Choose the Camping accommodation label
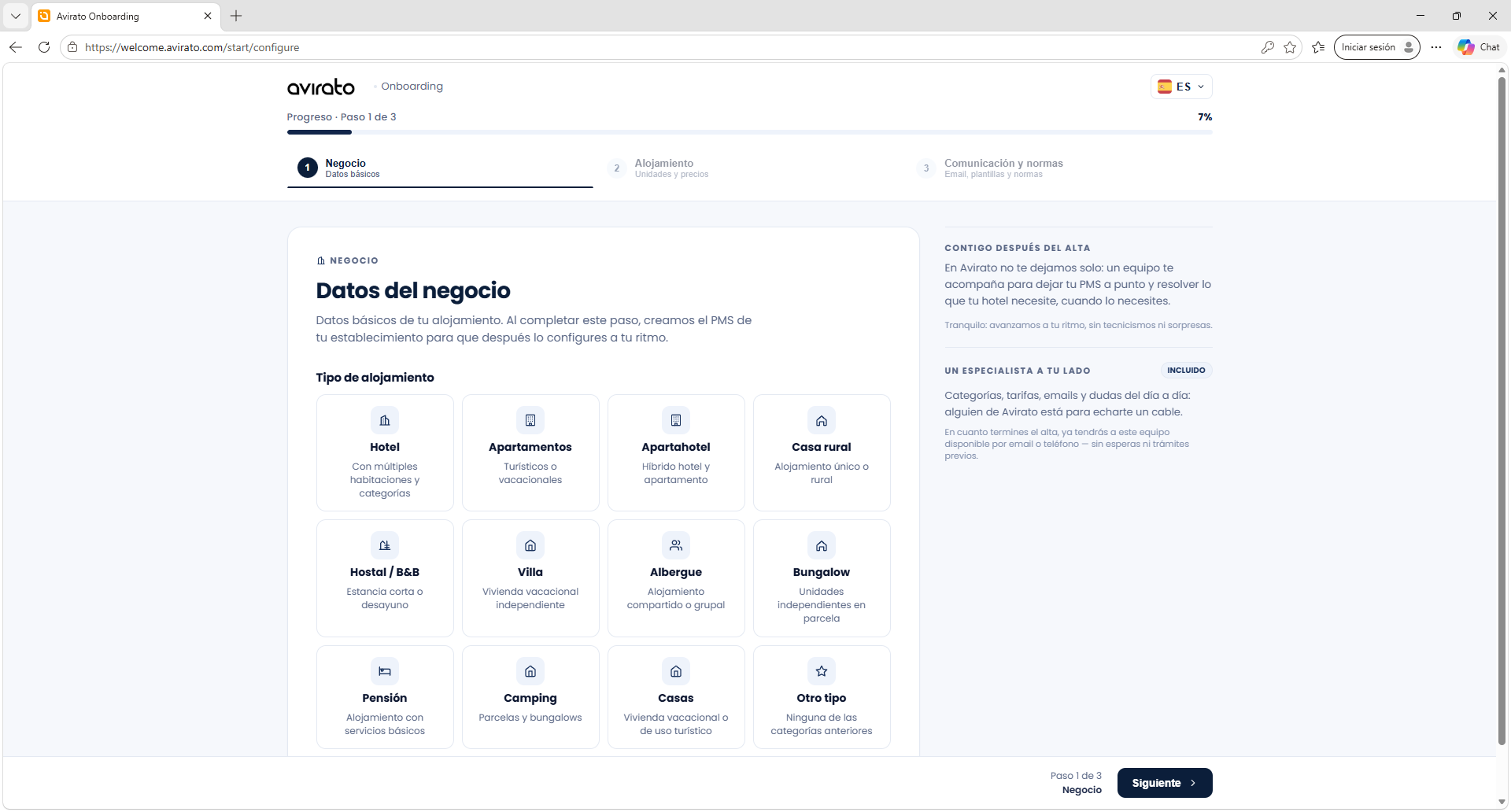This screenshot has height=812, width=1511. [x=530, y=698]
